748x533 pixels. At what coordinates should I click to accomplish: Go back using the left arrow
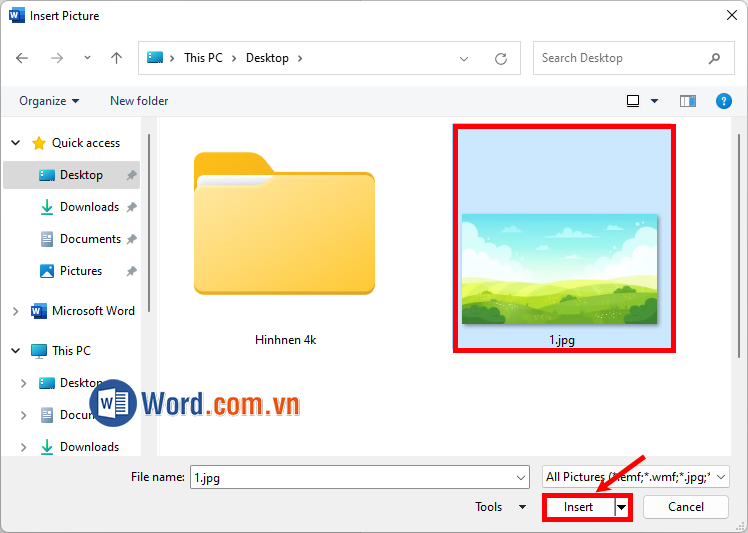[x=22, y=58]
